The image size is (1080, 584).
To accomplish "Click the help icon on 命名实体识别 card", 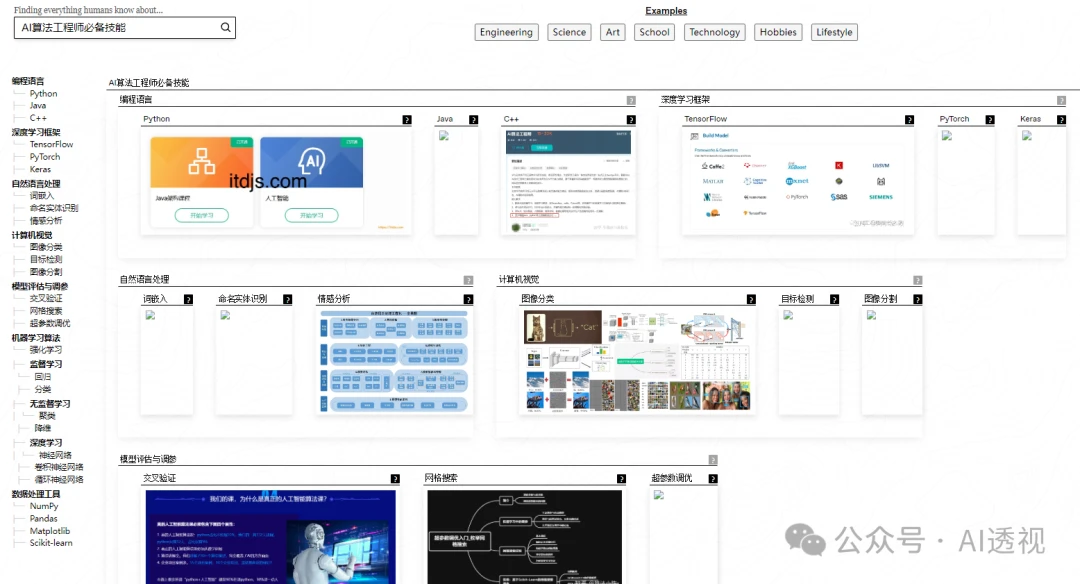I will pos(288,300).
